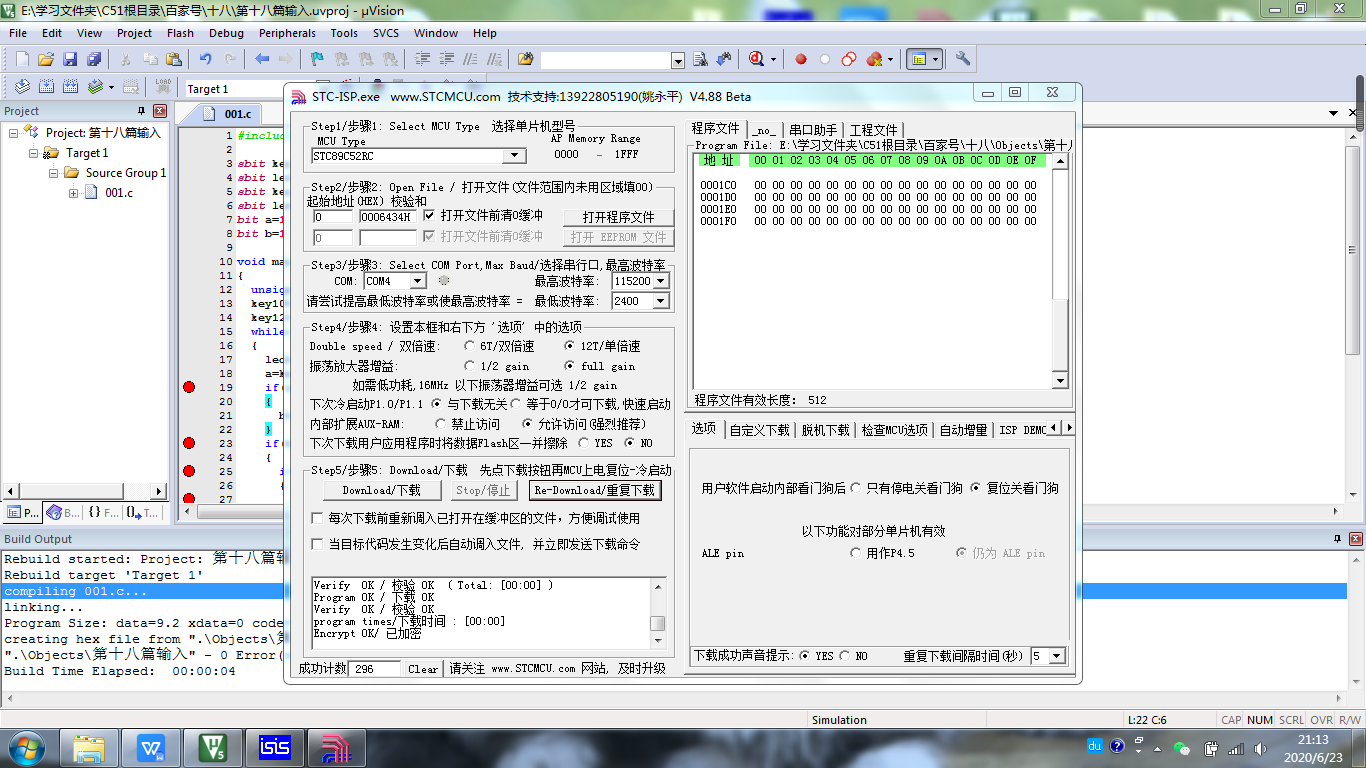Open Configuration with the wrench icon
Screen dimensions: 1366x768
[963, 59]
